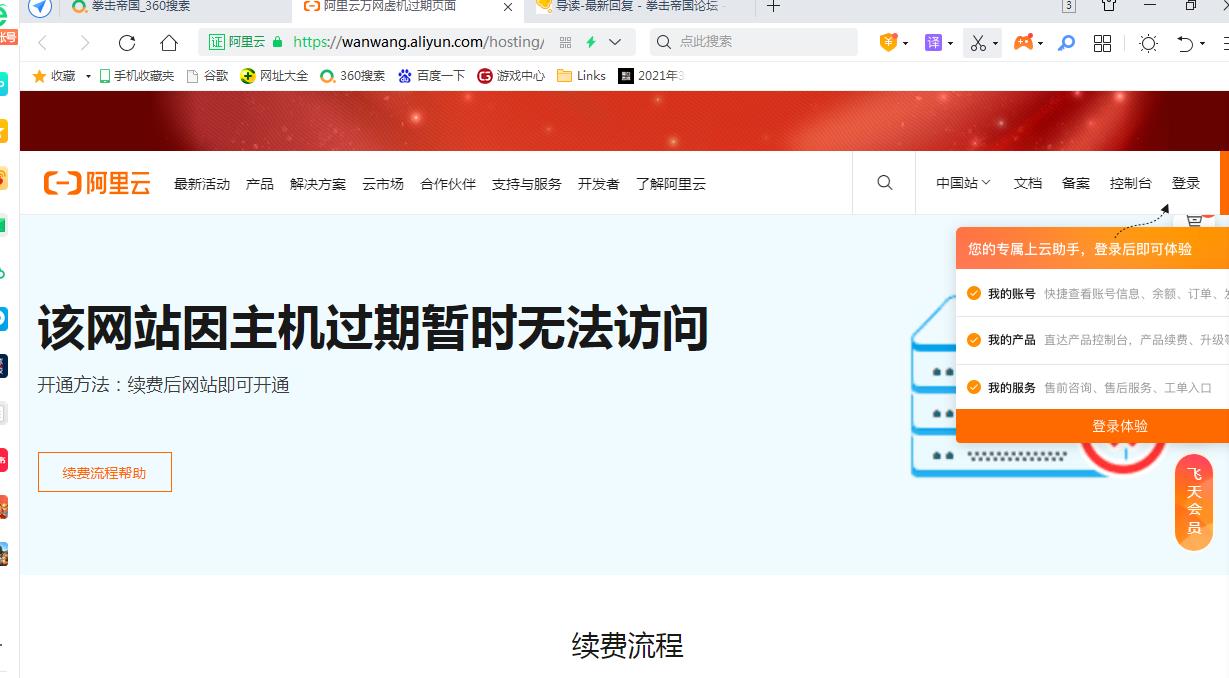Go forward using the browser forward arrow
The height and width of the screenshot is (678, 1229).
pyautogui.click(x=85, y=43)
